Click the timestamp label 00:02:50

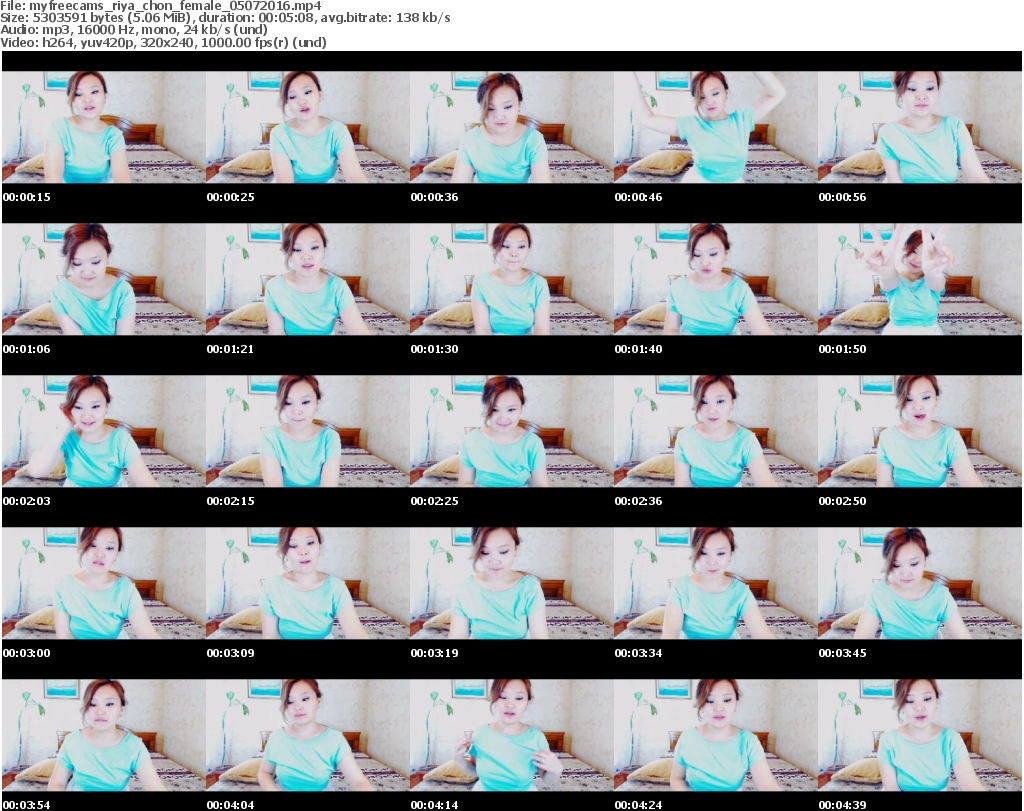tap(842, 501)
